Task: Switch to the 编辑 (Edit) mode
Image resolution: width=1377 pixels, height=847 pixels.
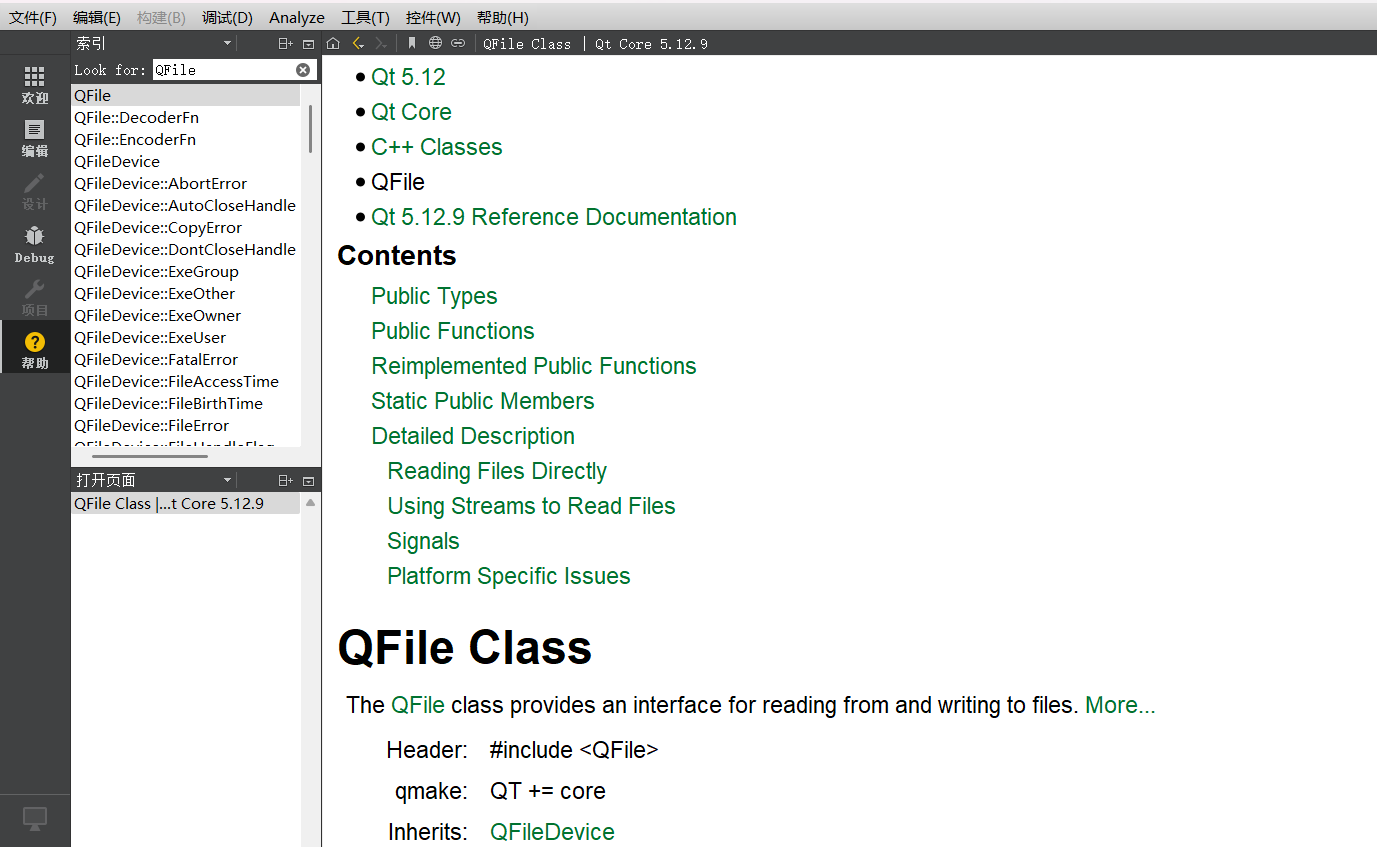Action: [35, 138]
